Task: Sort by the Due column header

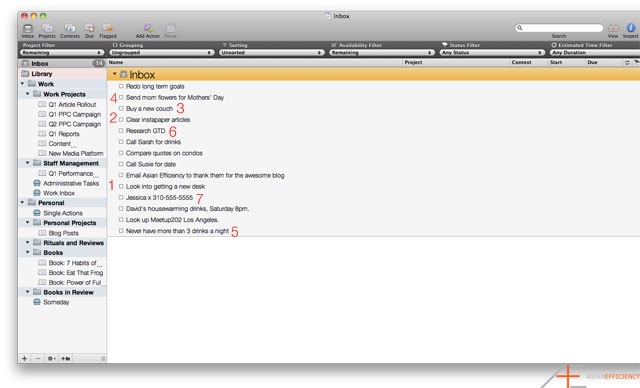Action: 592,62
